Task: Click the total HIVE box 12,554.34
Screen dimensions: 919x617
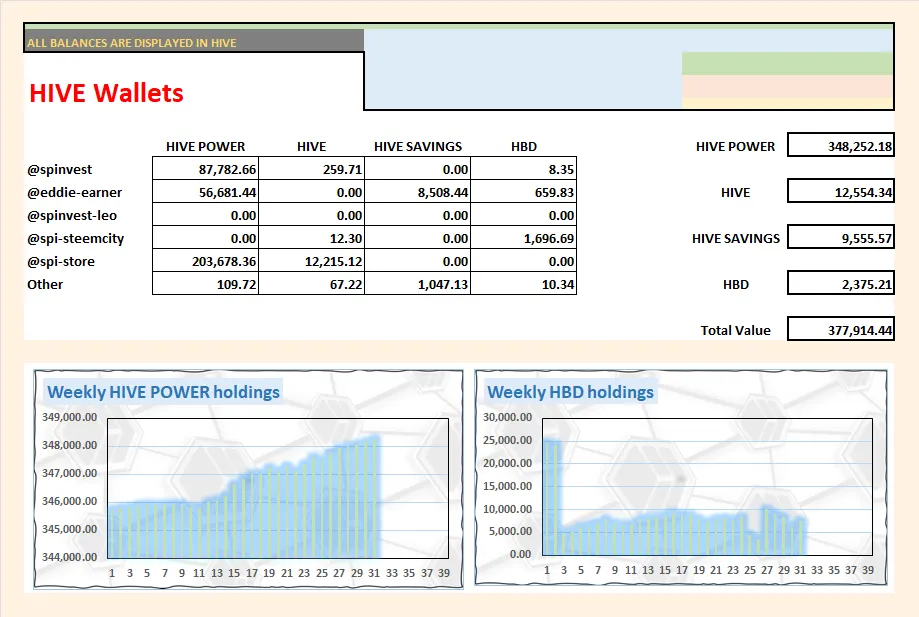Action: 841,191
